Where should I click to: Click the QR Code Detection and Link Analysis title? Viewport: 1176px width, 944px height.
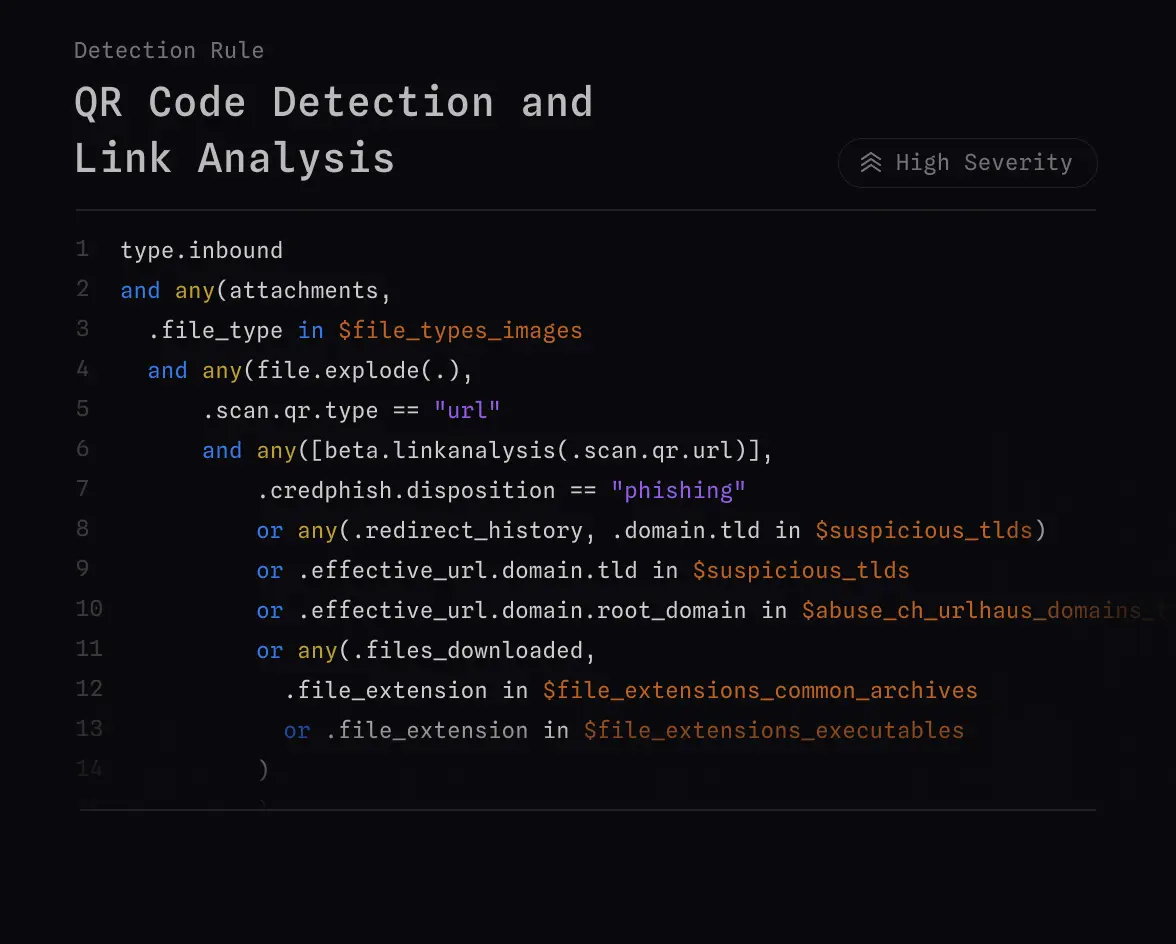coord(333,128)
